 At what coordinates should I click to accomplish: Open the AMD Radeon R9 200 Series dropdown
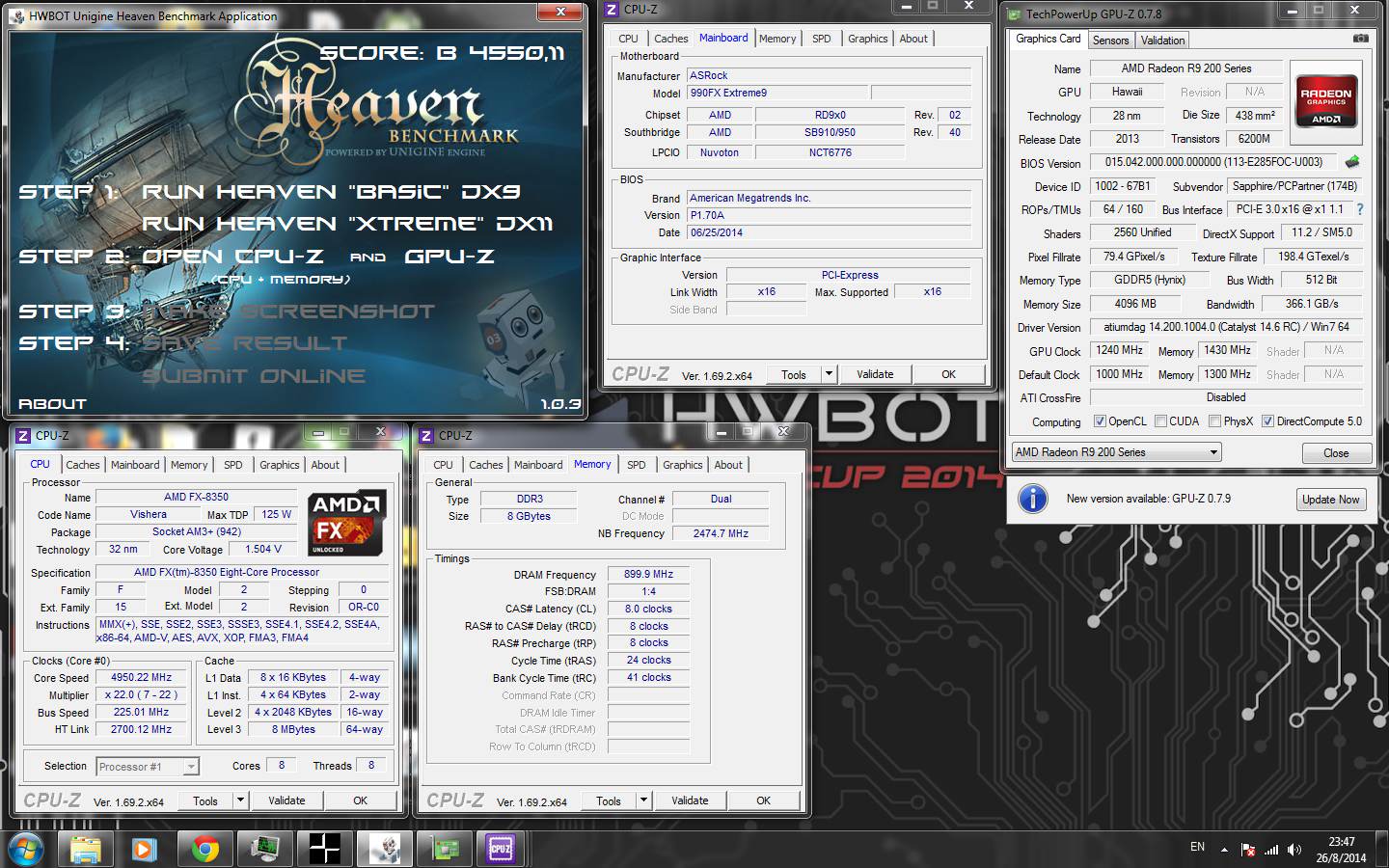(x=1116, y=451)
